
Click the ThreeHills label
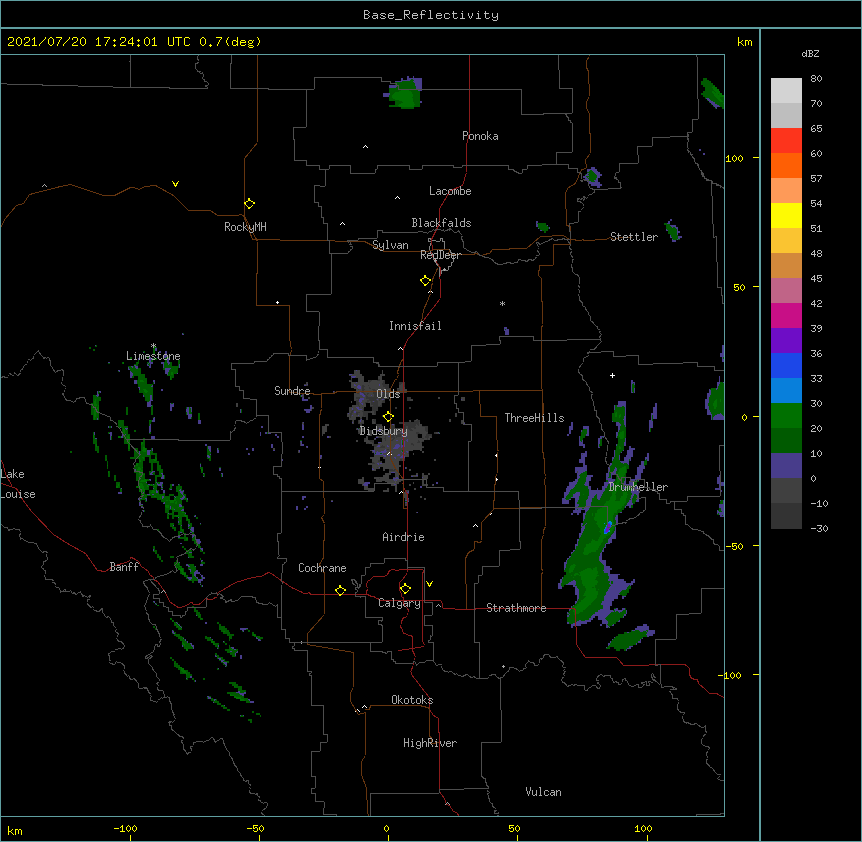pos(534,418)
